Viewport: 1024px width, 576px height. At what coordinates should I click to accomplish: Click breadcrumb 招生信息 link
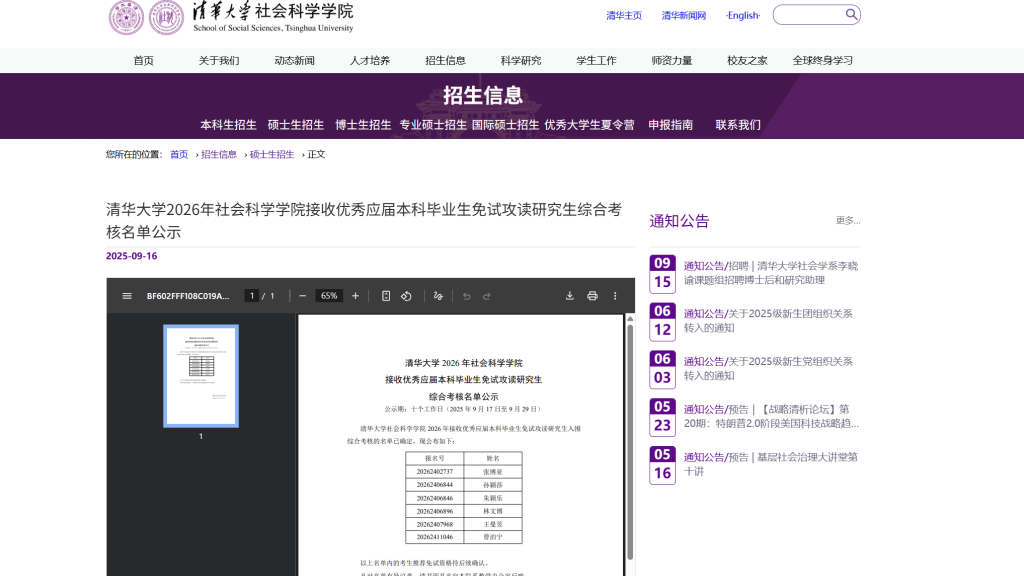(x=219, y=155)
